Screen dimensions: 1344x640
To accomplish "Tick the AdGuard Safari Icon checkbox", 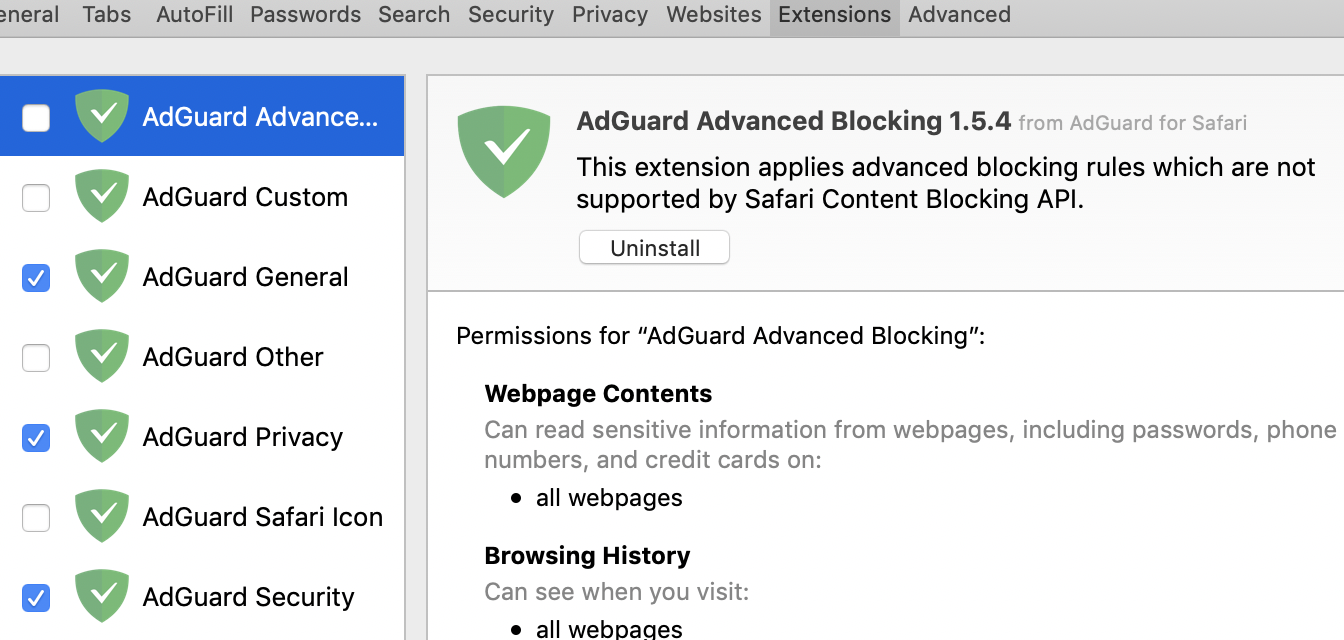I will click(x=36, y=518).
